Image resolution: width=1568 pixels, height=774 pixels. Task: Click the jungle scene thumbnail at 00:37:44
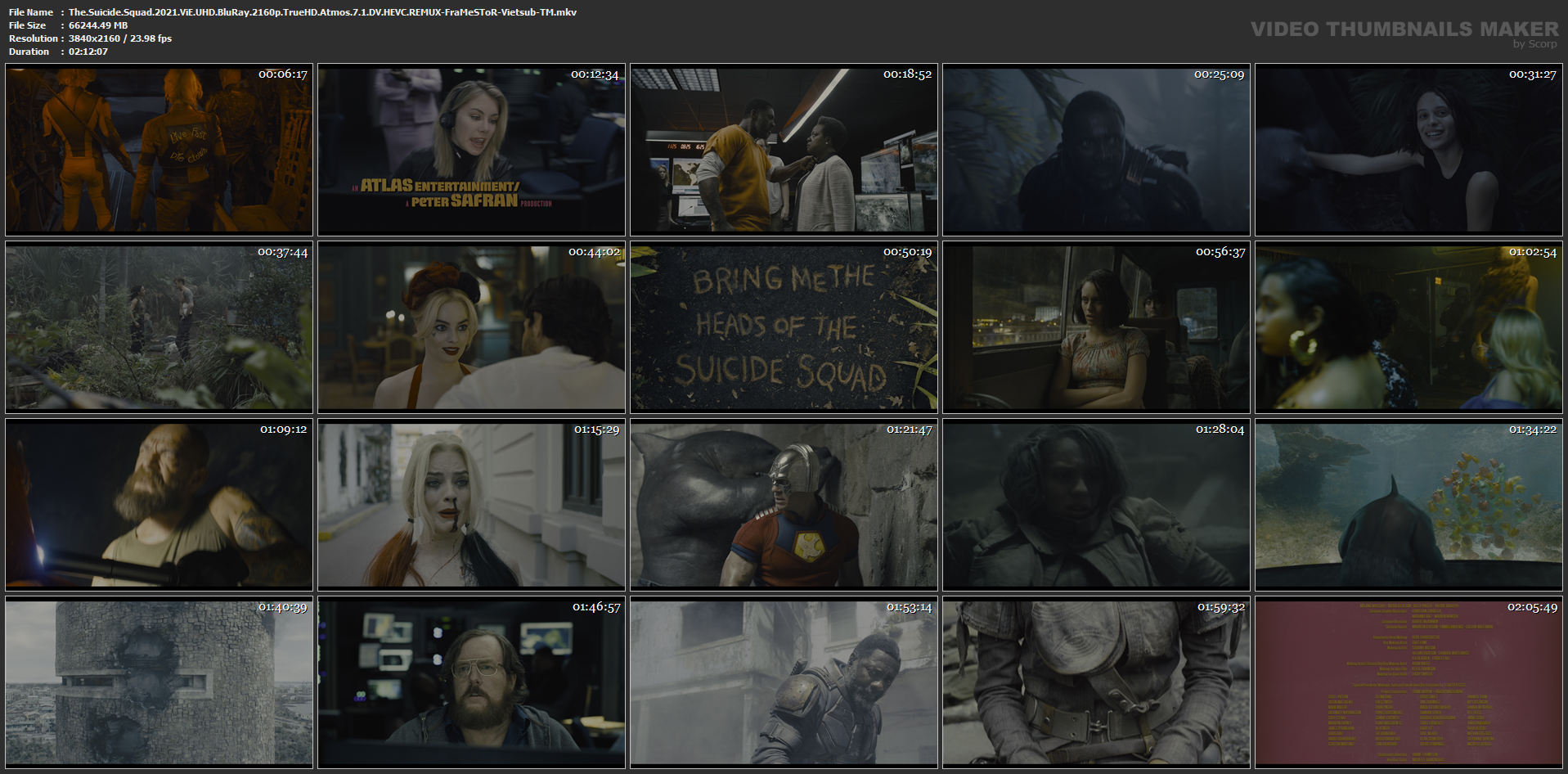pyautogui.click(x=159, y=327)
